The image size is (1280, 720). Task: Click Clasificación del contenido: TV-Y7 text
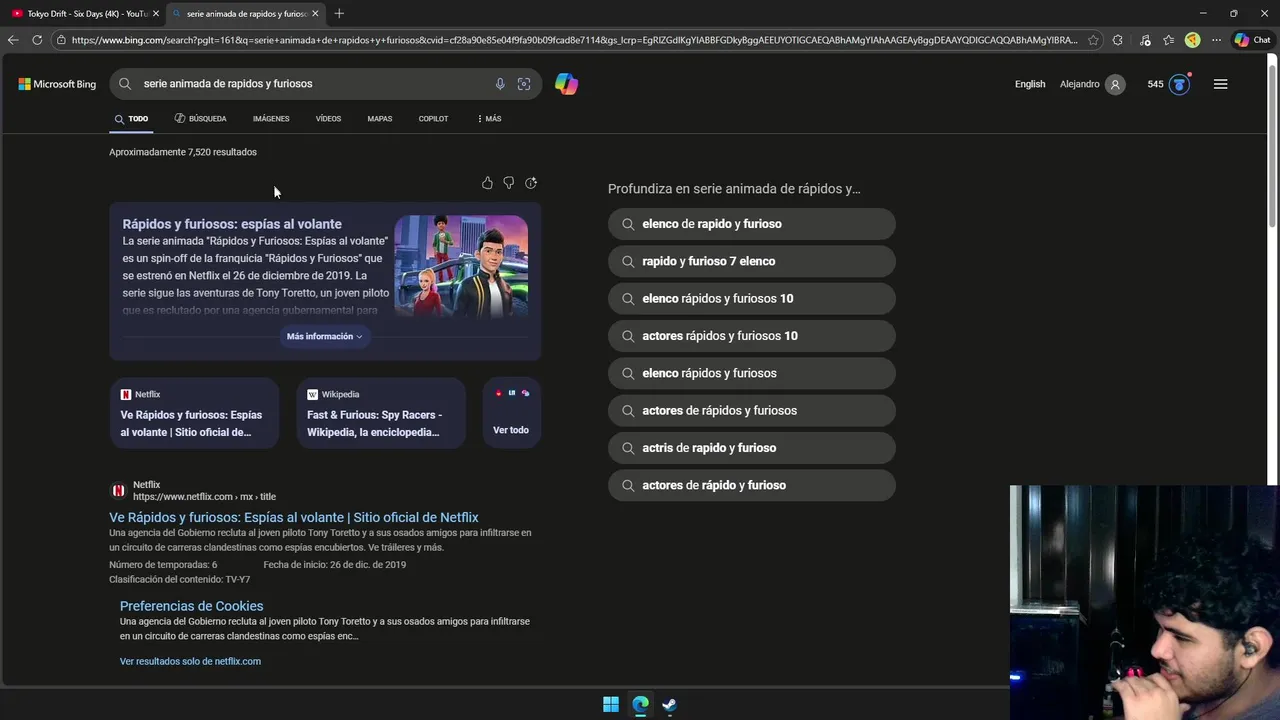pyautogui.click(x=180, y=580)
